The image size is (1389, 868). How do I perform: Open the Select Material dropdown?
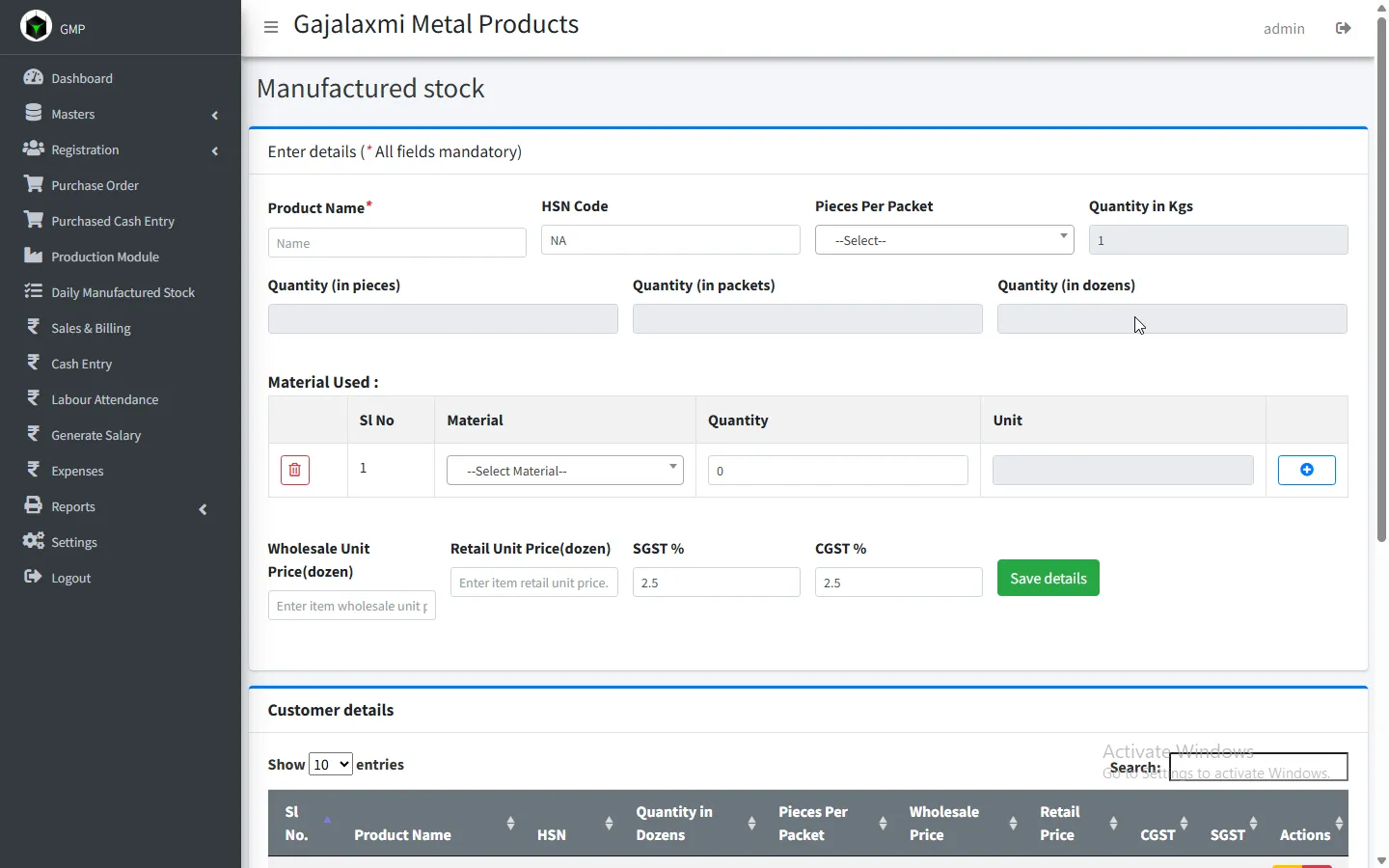(564, 471)
